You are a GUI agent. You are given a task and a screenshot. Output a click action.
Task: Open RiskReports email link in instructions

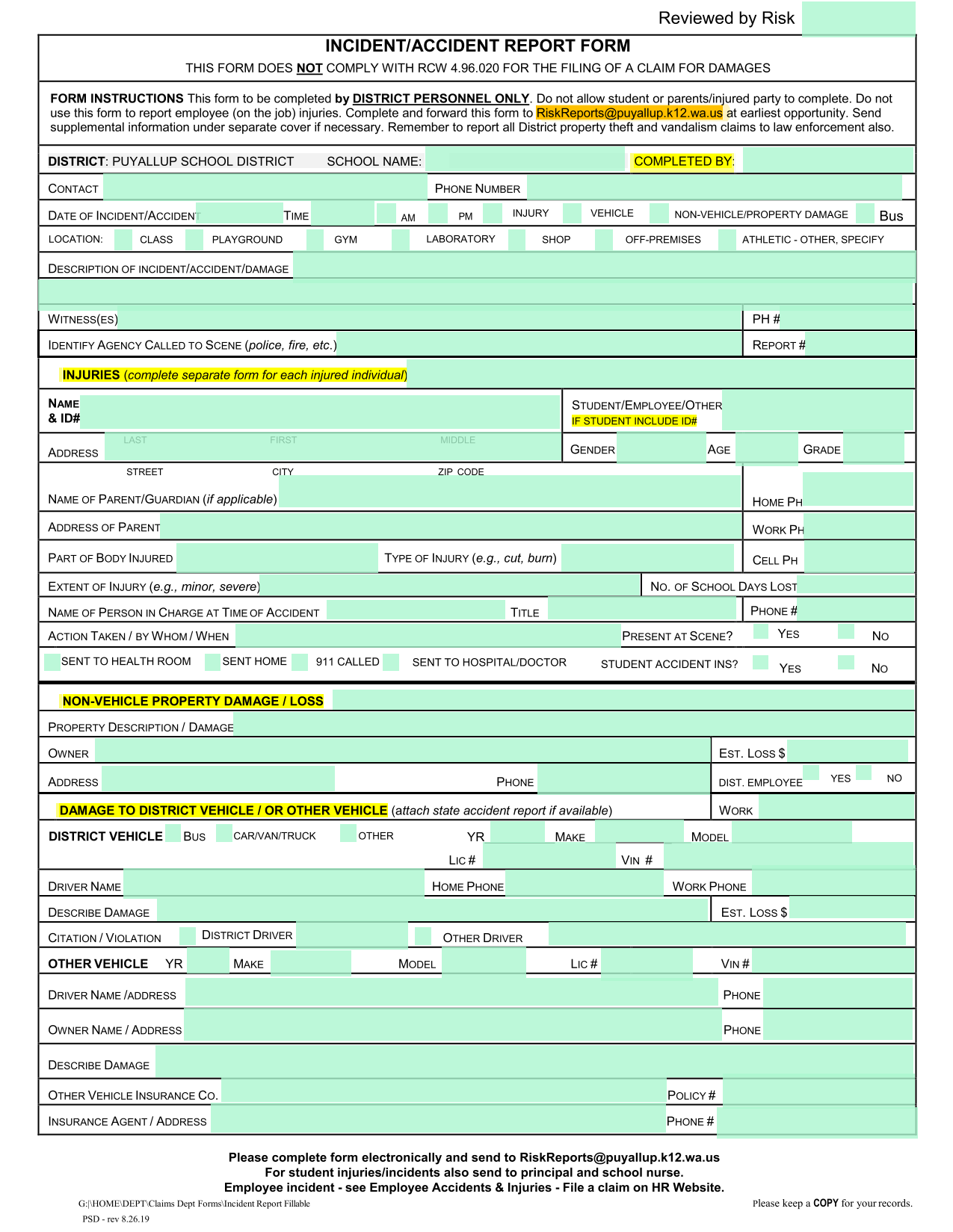(x=629, y=113)
